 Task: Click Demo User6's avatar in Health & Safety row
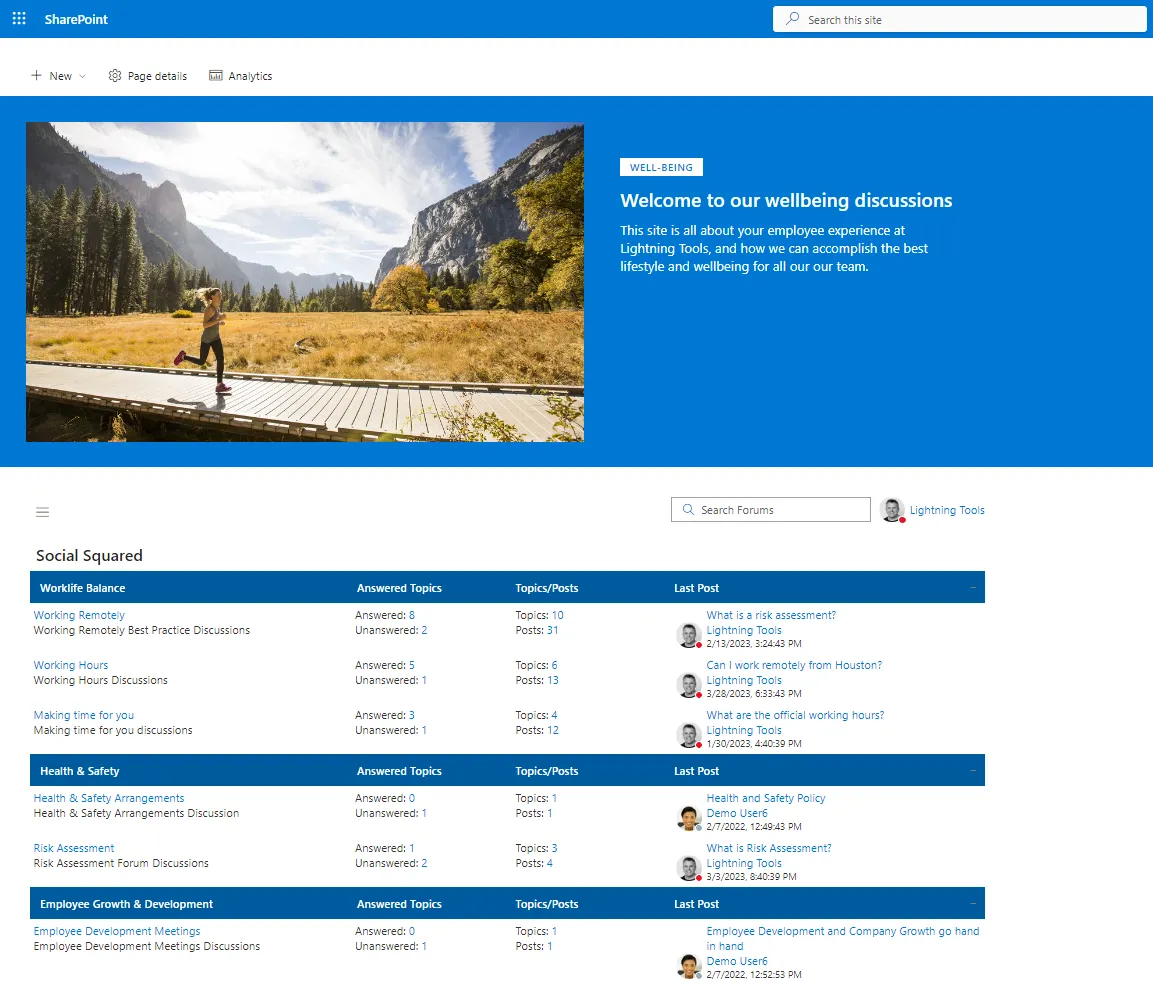coord(689,818)
